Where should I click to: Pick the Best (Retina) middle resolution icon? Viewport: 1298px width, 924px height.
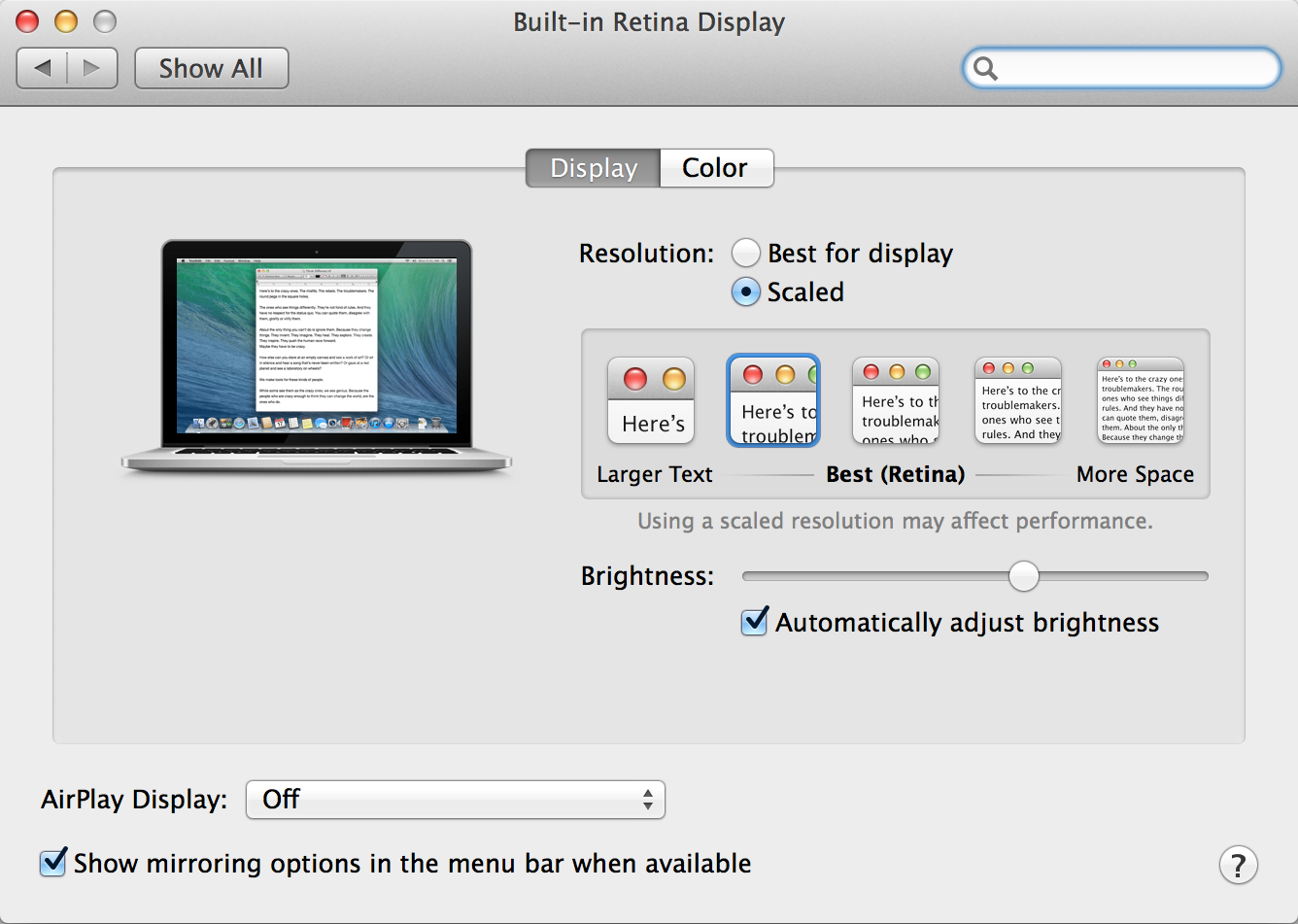896,400
